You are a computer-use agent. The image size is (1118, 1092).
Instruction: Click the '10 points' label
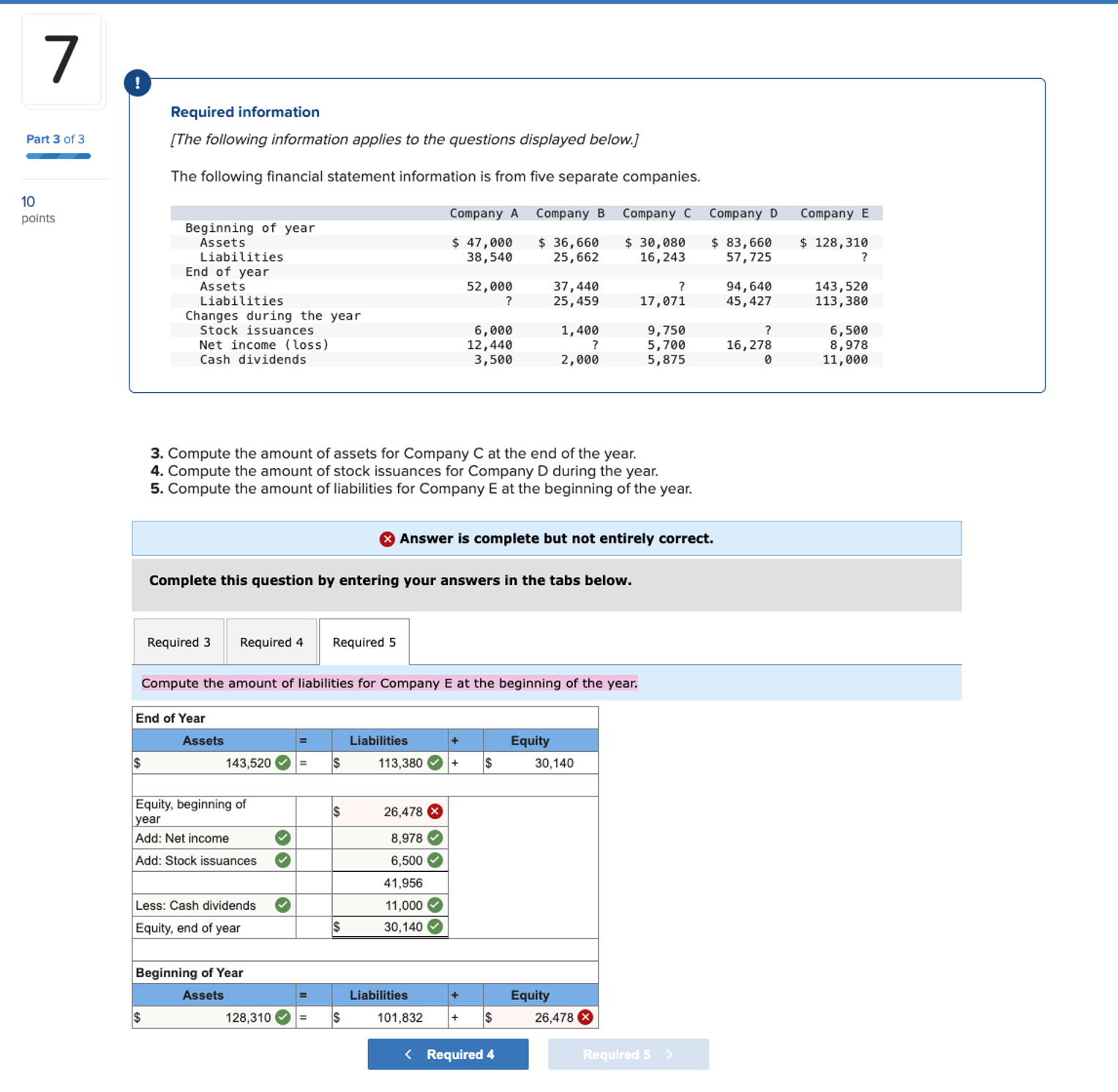[x=38, y=209]
